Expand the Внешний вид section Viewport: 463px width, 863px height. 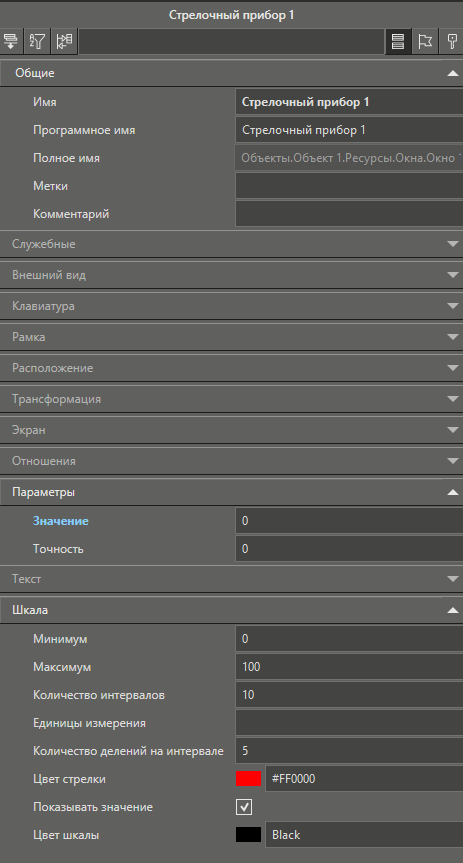point(453,275)
